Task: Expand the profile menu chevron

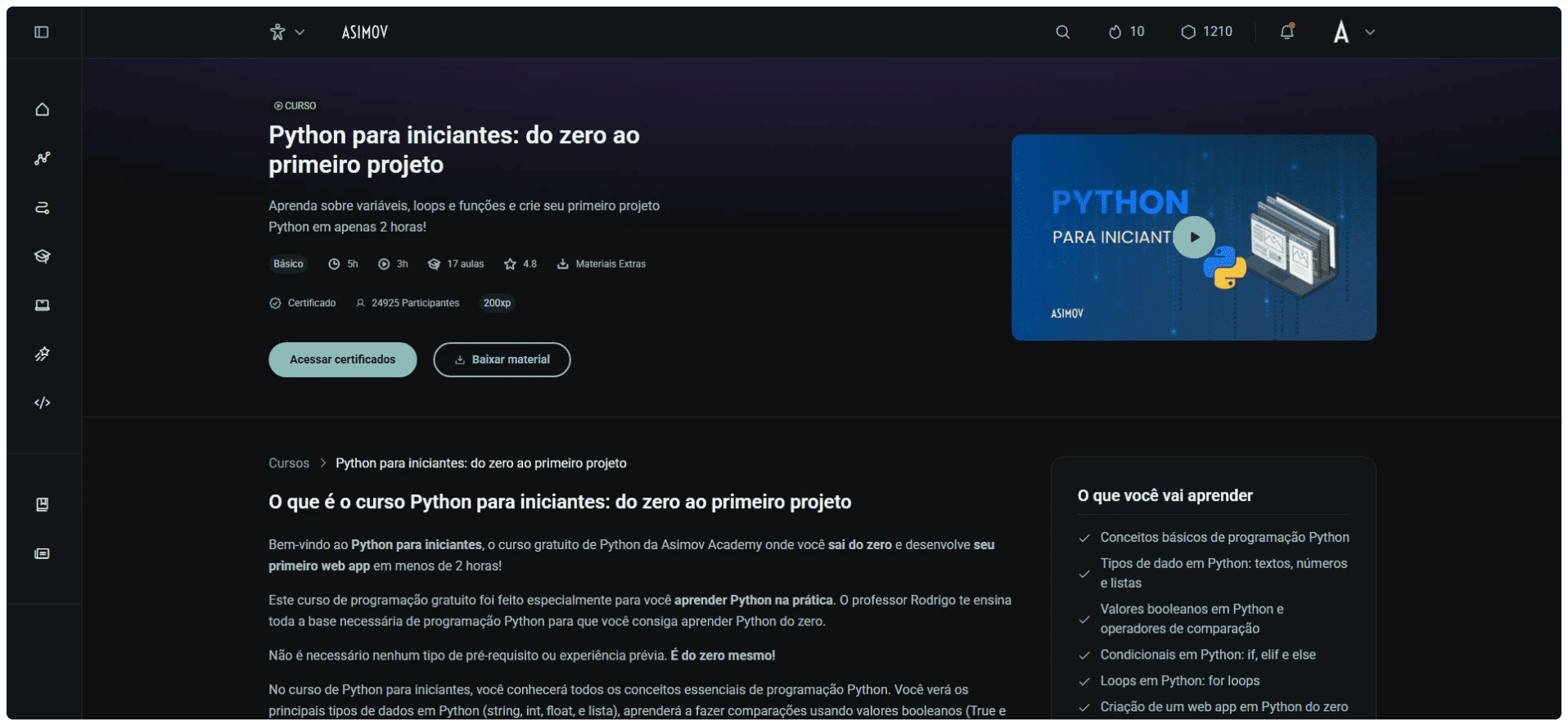Action: pos(1370,32)
